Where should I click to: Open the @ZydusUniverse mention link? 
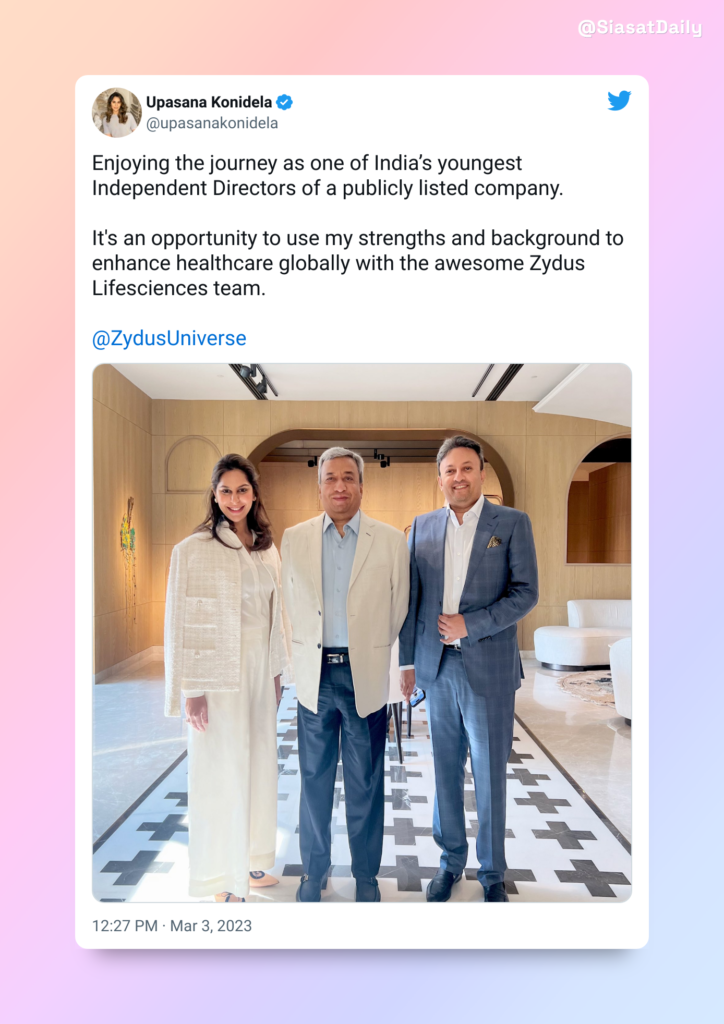[169, 338]
